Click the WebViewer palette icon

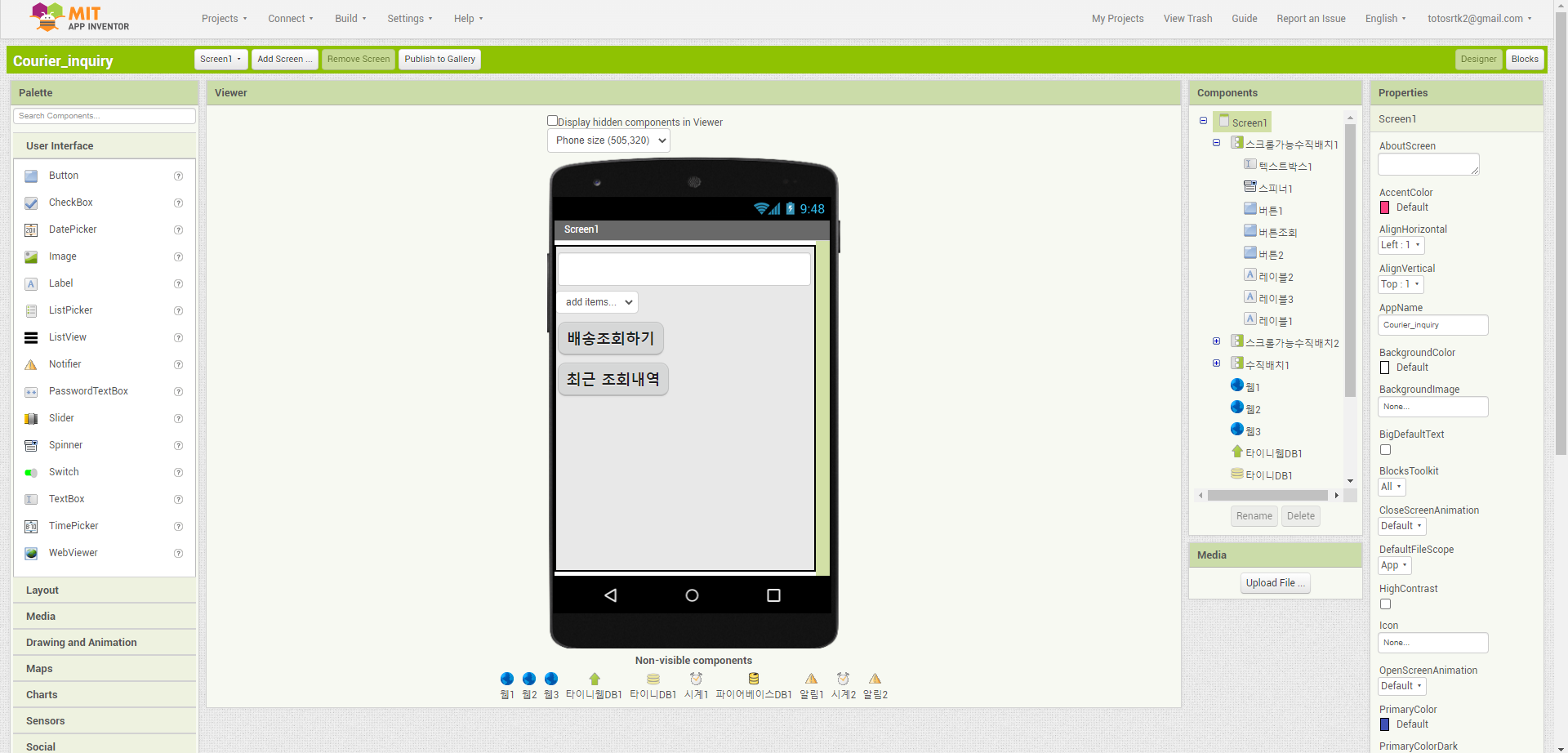coord(31,553)
